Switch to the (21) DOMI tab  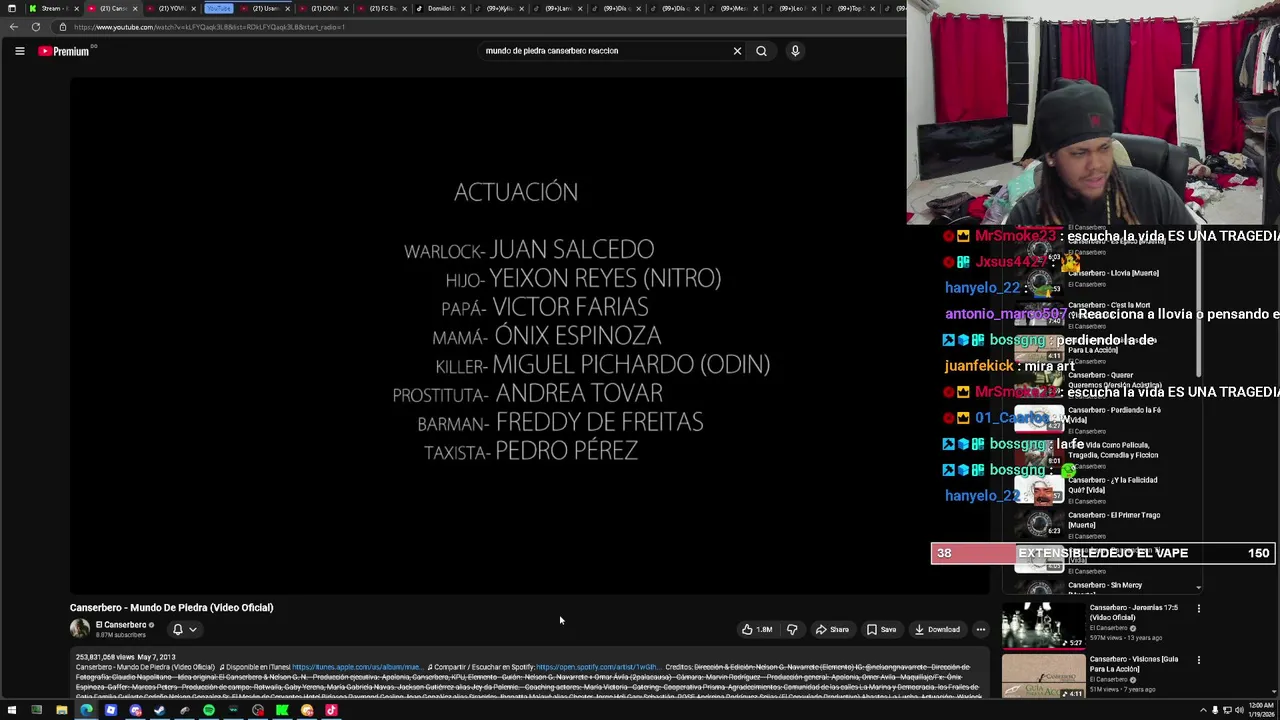point(323,9)
